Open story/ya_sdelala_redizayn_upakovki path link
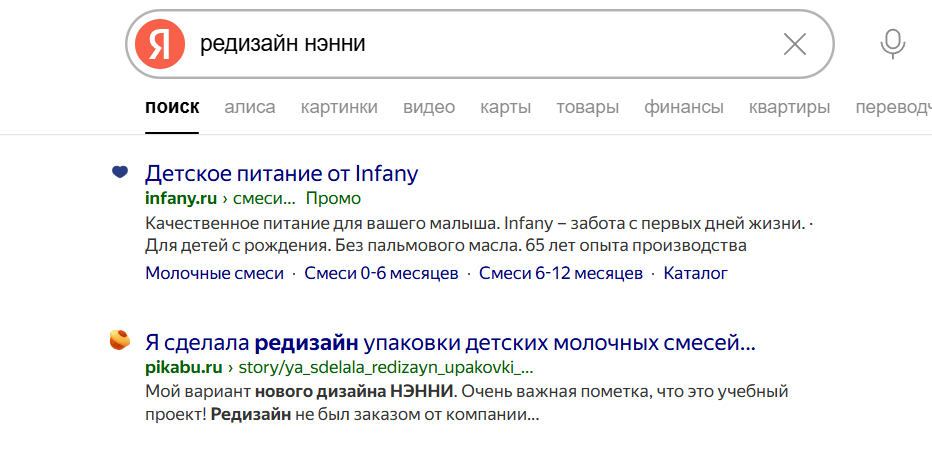Viewport: 932px width, 458px height. [386, 368]
